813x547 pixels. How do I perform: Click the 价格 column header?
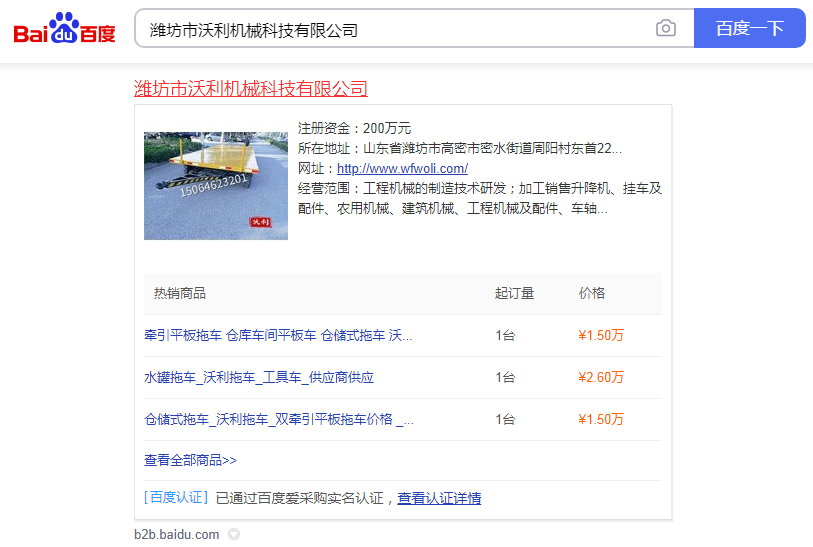click(592, 294)
